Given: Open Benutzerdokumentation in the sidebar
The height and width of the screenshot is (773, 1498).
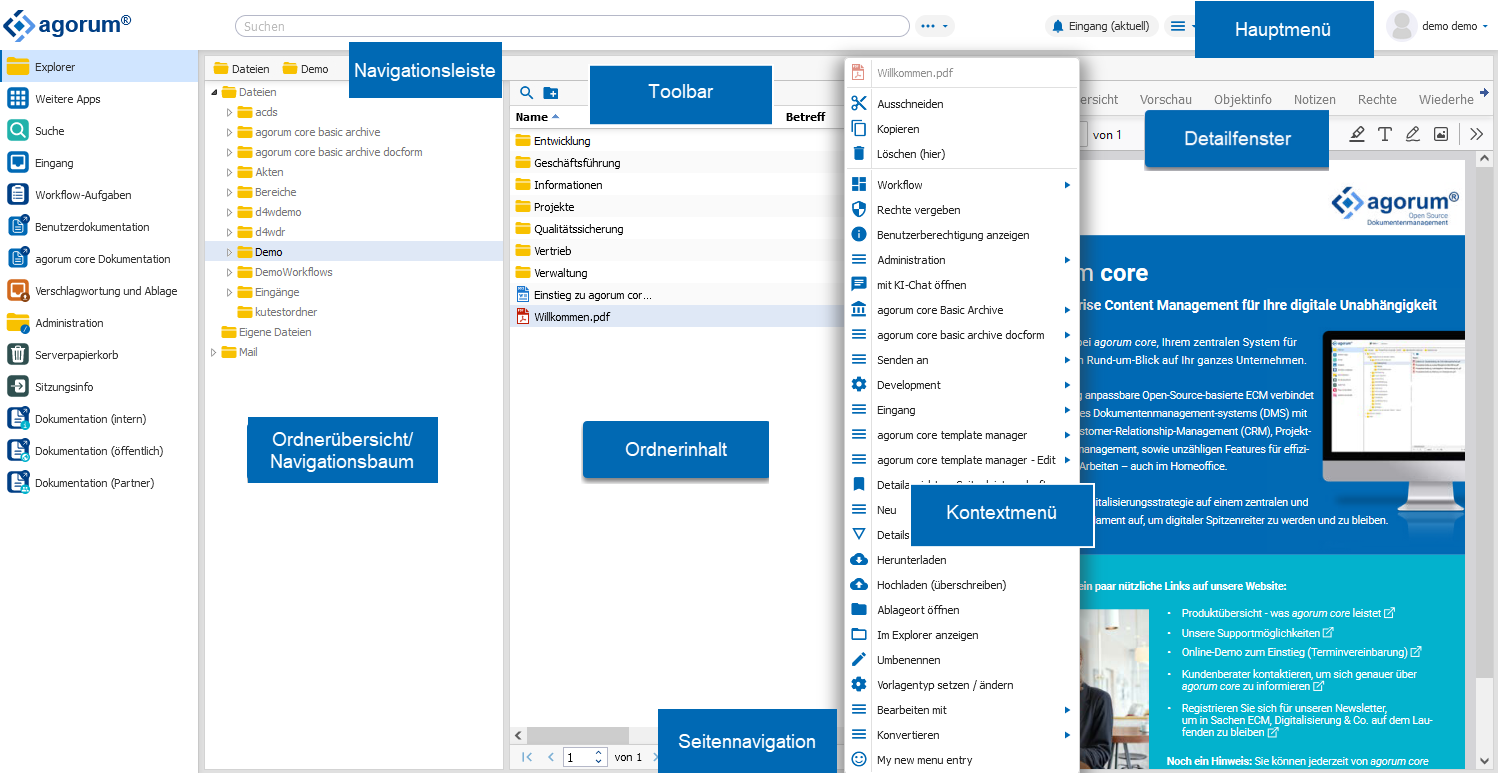Looking at the screenshot, I should pos(98,227).
